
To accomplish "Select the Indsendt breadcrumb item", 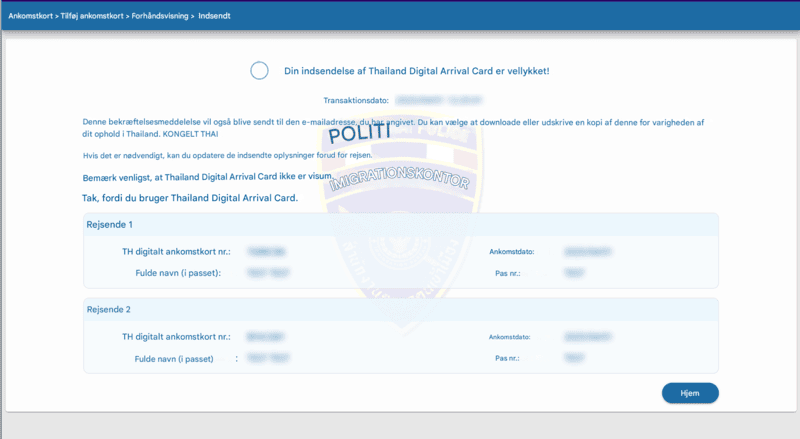I will (214, 16).
